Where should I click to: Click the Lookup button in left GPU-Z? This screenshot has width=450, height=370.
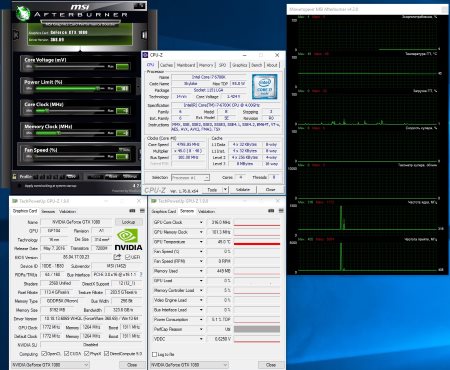[x=128, y=222]
